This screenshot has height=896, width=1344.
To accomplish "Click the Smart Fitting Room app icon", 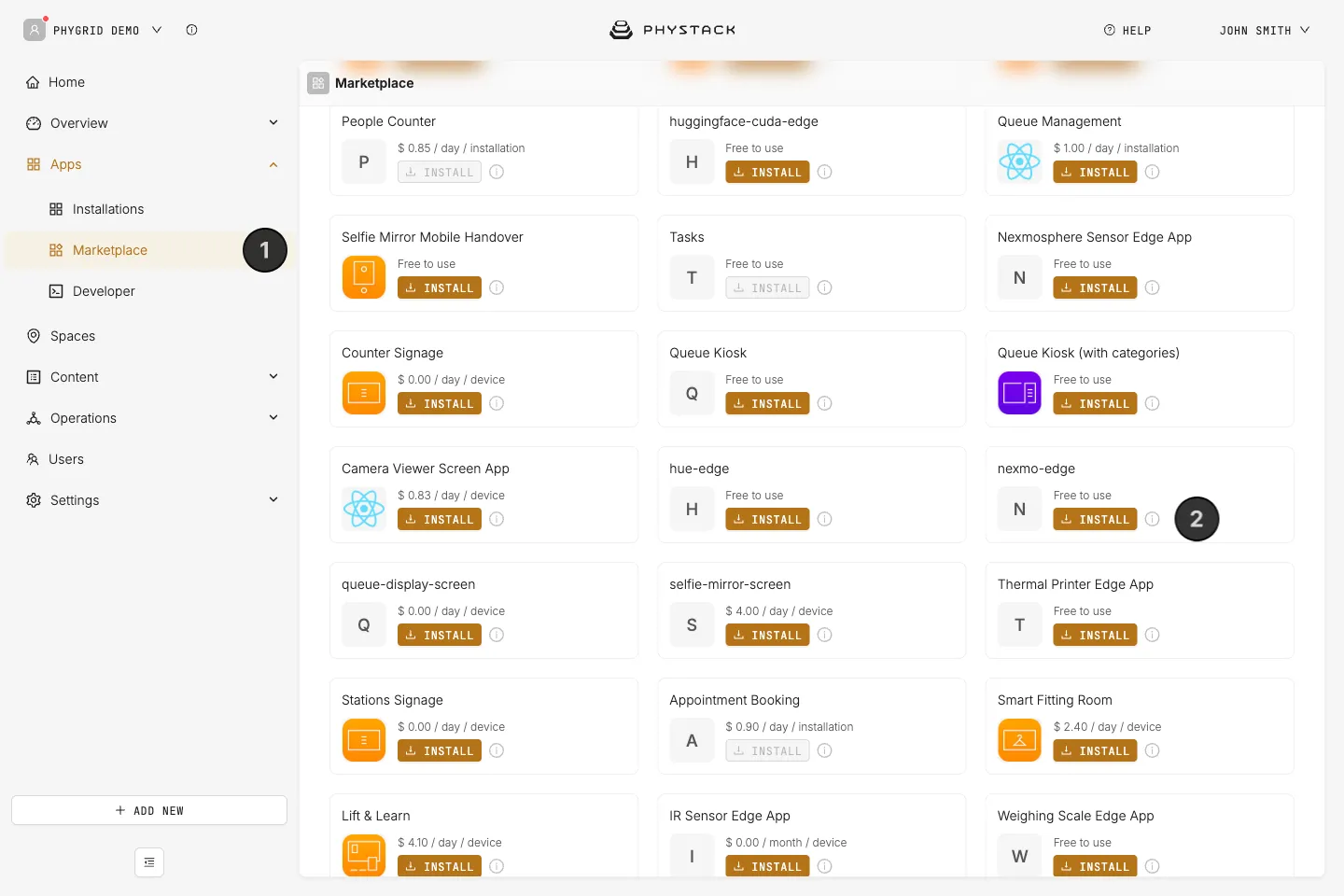I will pyautogui.click(x=1019, y=740).
